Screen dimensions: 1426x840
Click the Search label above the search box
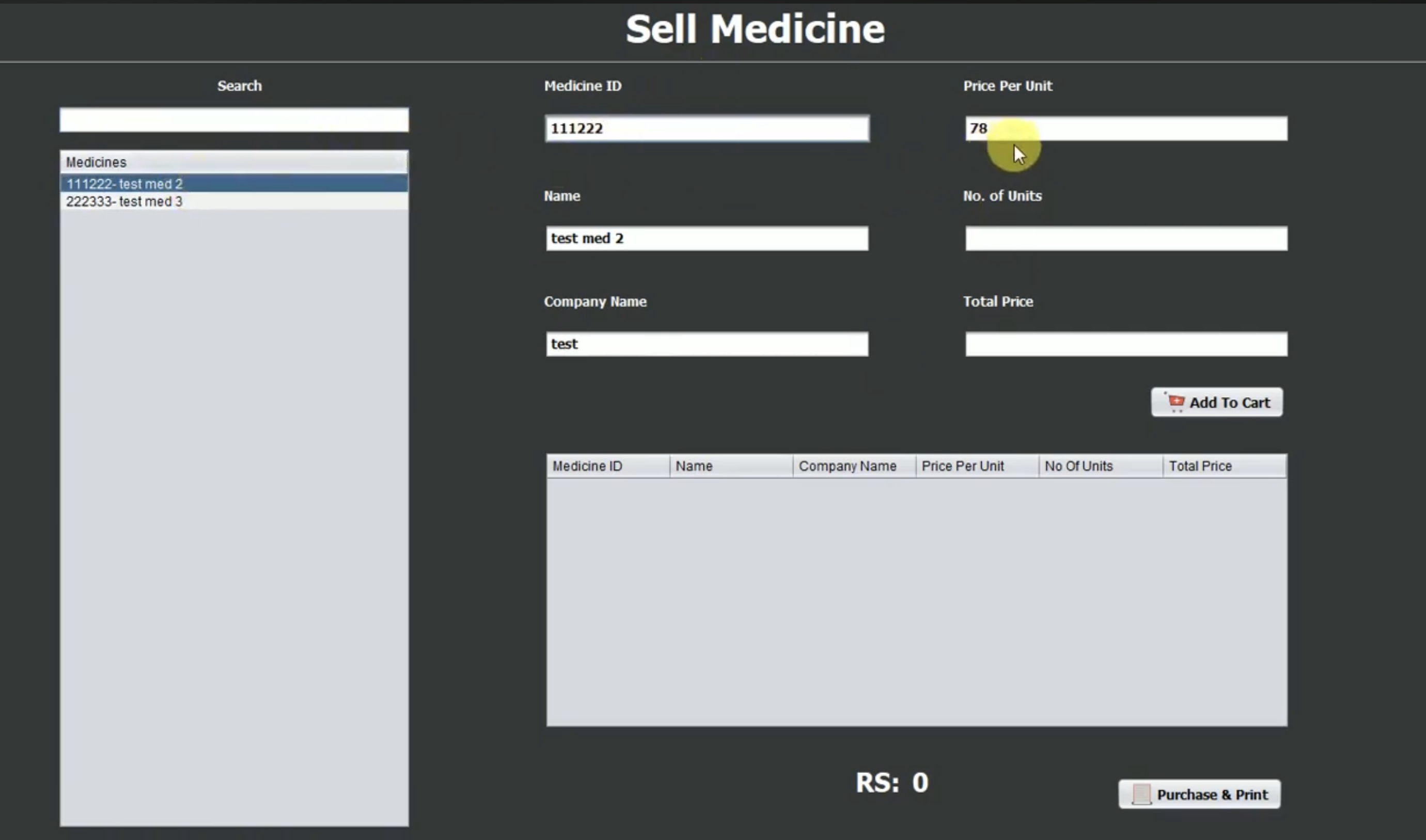coord(240,86)
